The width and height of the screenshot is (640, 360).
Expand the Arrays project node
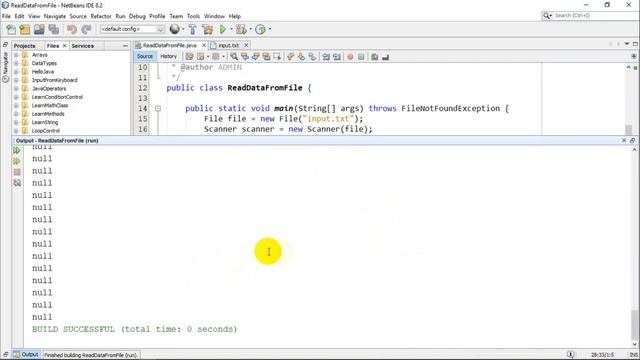pyautogui.click(x=16, y=55)
